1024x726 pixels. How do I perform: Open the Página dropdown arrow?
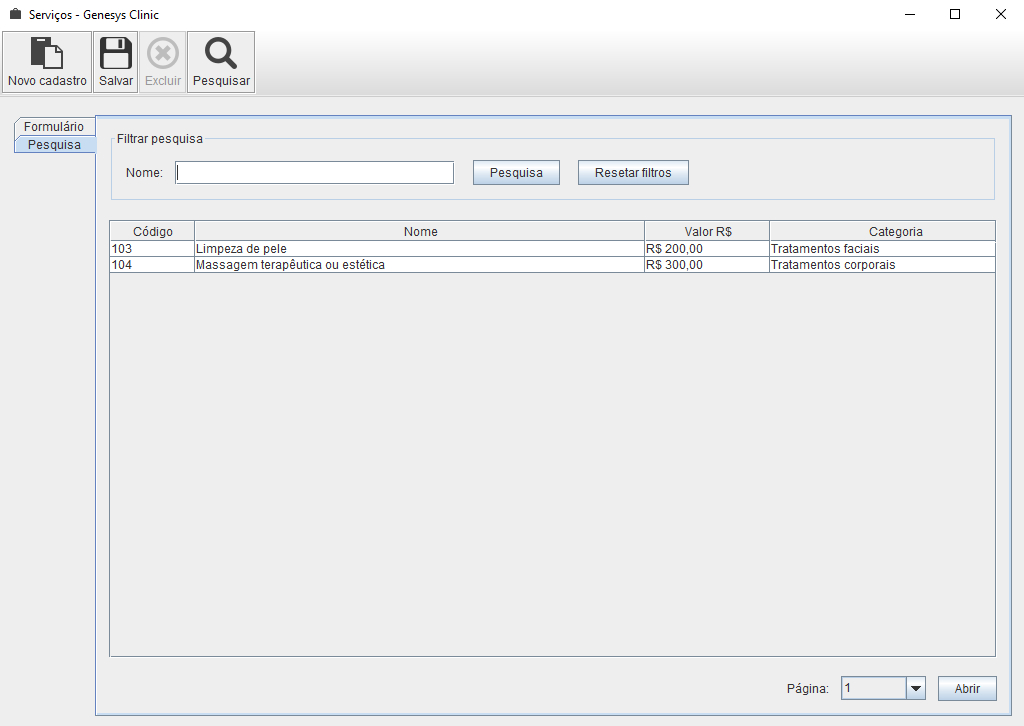click(x=915, y=688)
